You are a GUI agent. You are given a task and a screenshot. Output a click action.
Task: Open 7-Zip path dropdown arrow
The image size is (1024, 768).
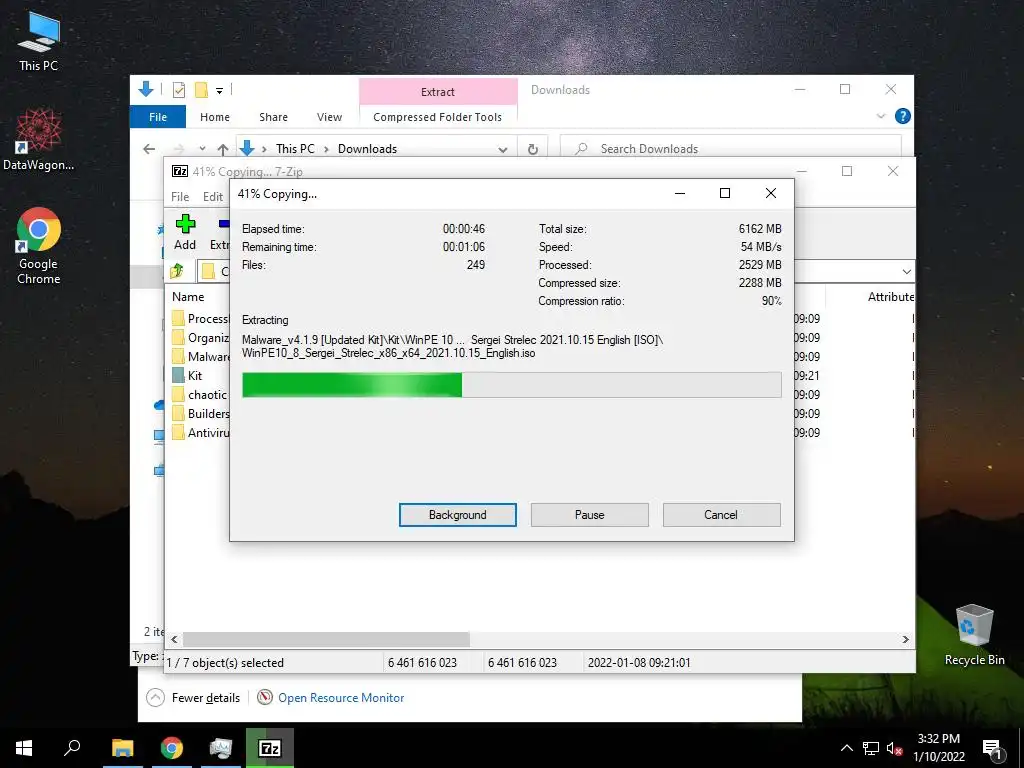pos(906,271)
